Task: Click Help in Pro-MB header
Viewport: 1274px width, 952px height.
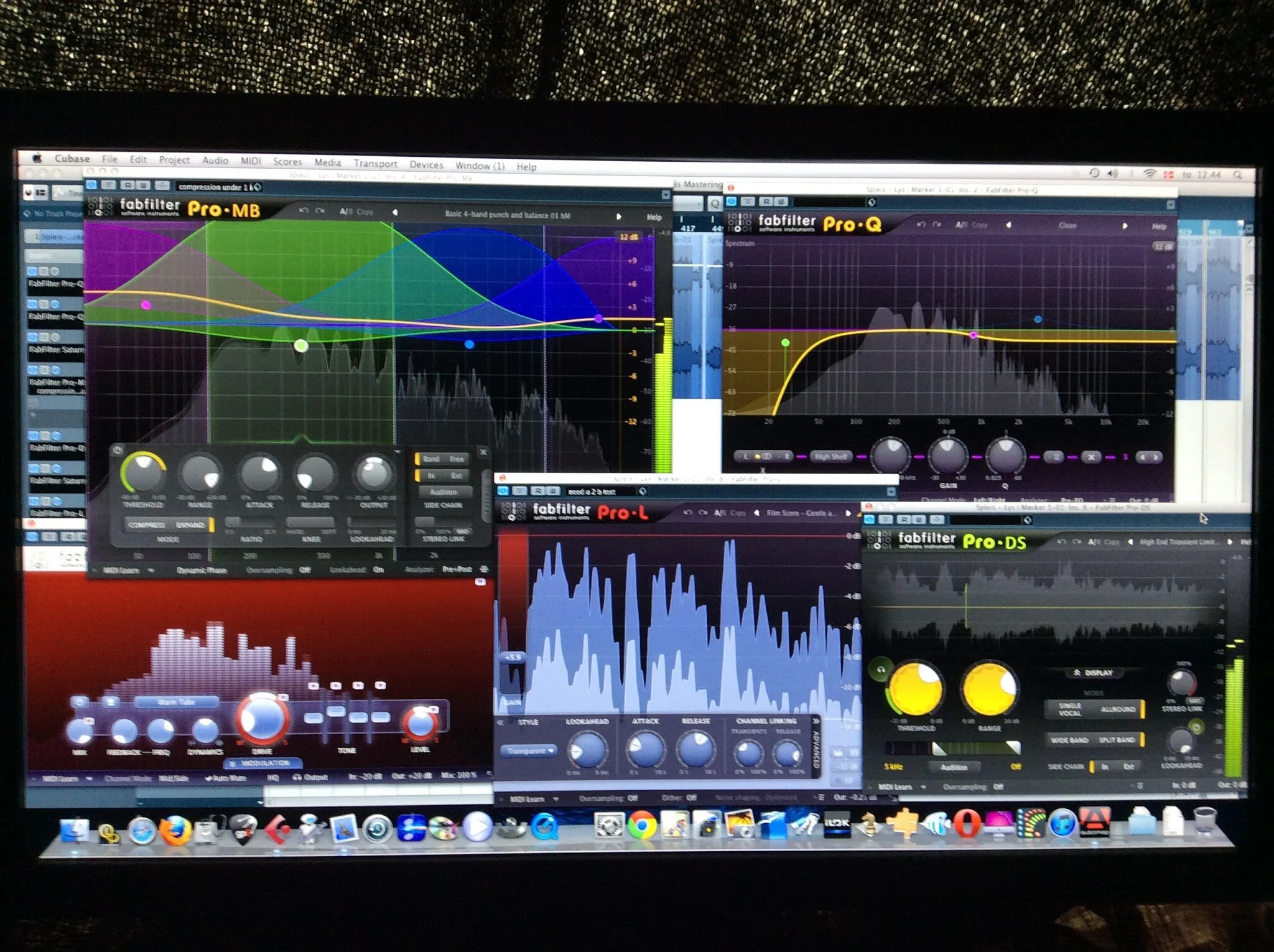Action: coord(654,217)
